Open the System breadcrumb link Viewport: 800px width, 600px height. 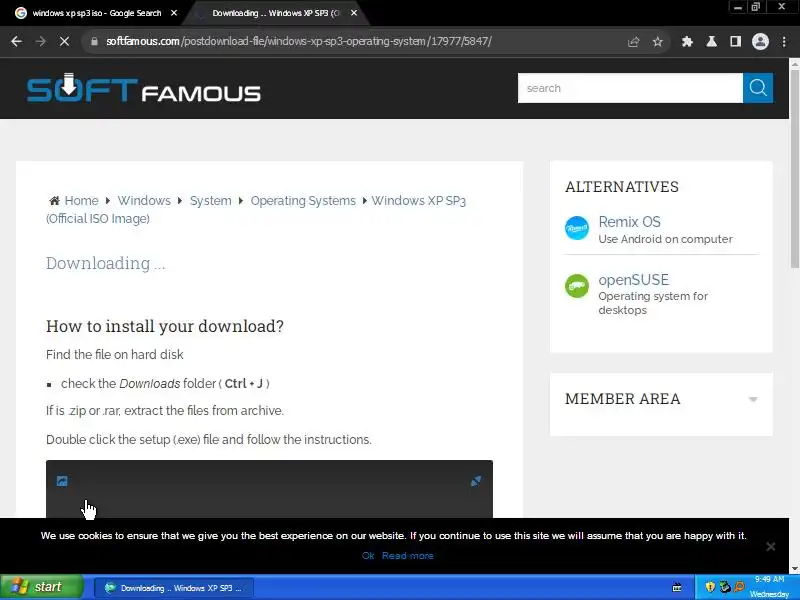point(210,201)
